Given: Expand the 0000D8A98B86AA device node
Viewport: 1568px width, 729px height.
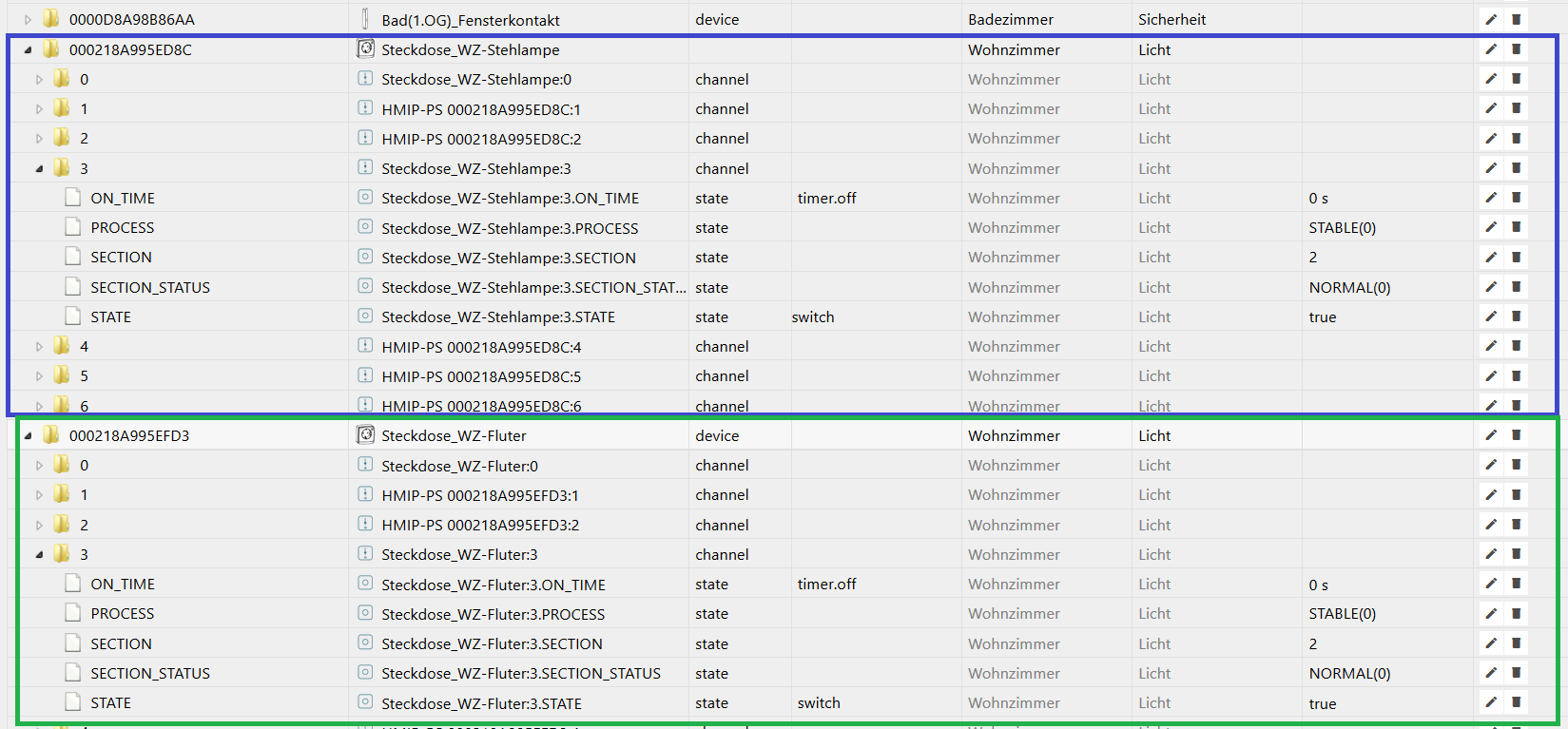Looking at the screenshot, I should (28, 19).
